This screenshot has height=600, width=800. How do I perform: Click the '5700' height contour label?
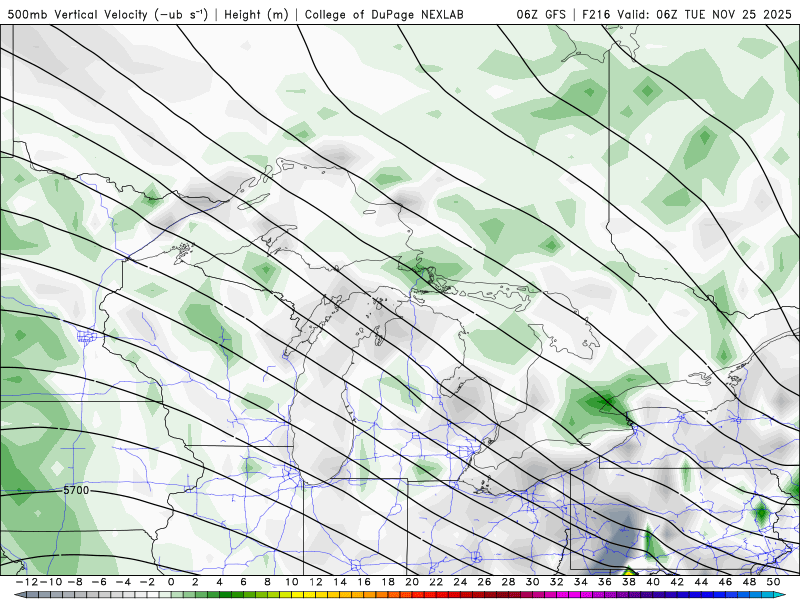coord(76,490)
